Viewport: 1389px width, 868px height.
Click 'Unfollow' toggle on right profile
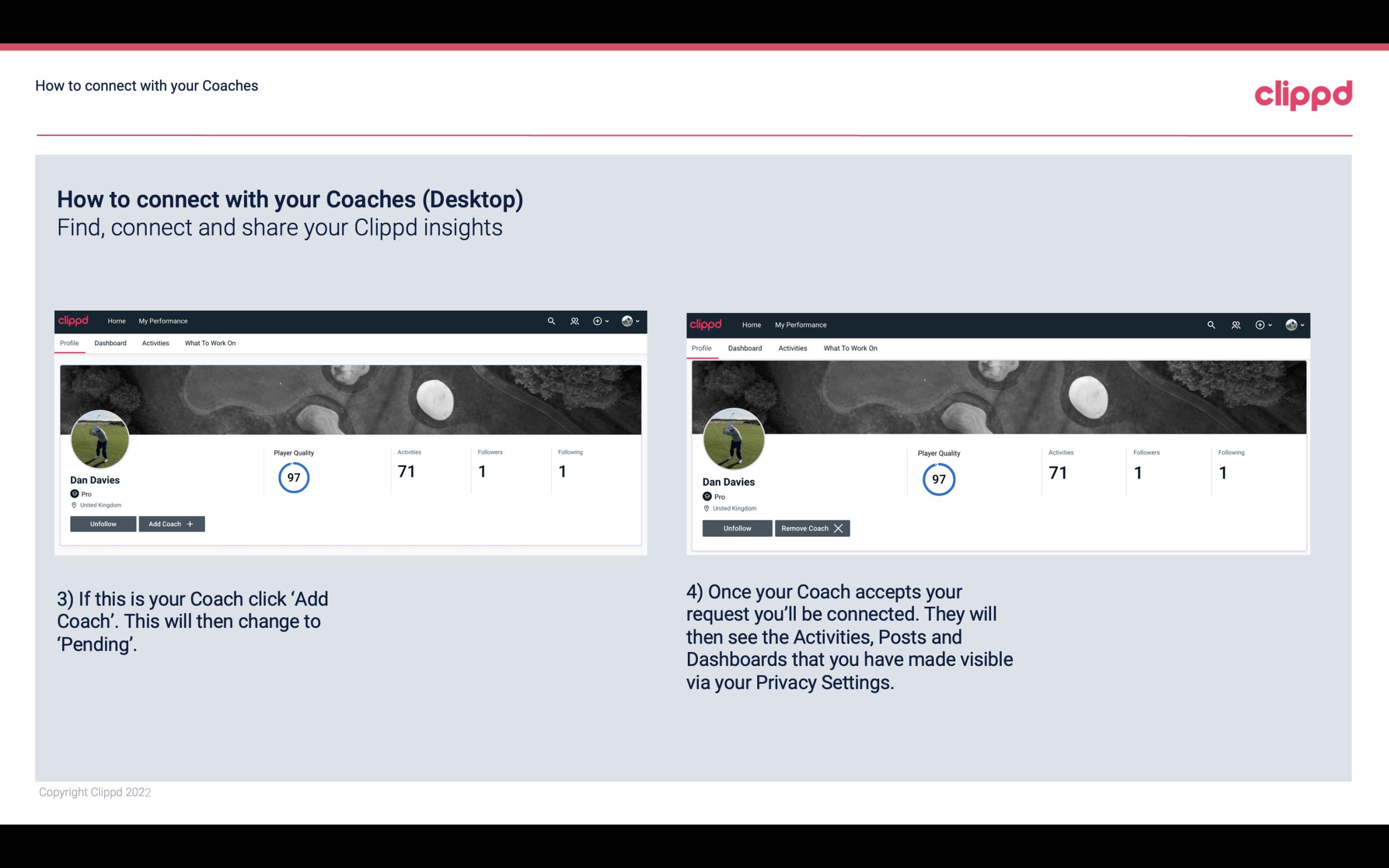point(737,528)
